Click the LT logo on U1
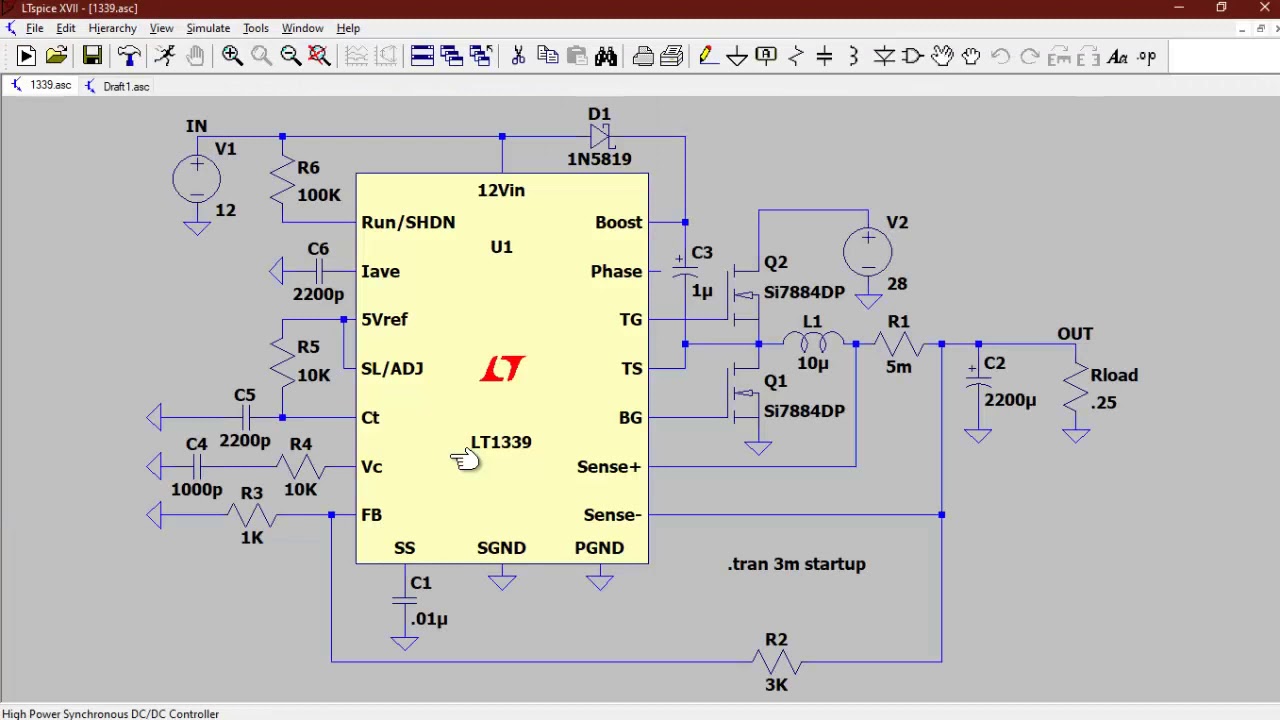The width and height of the screenshot is (1280, 720). tap(502, 369)
